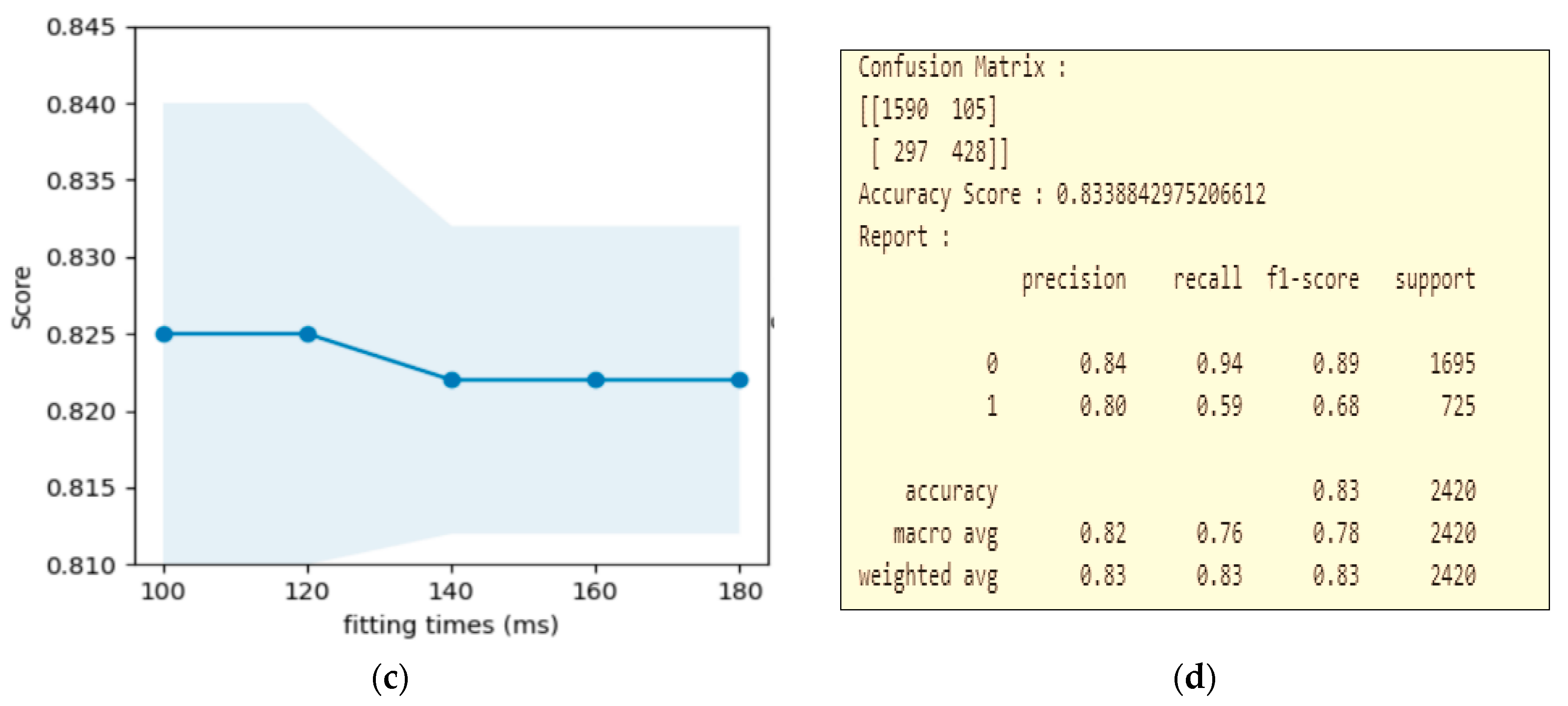Click the 'weighted avg' row label
The width and height of the screenshot is (1568, 706).
(928, 576)
